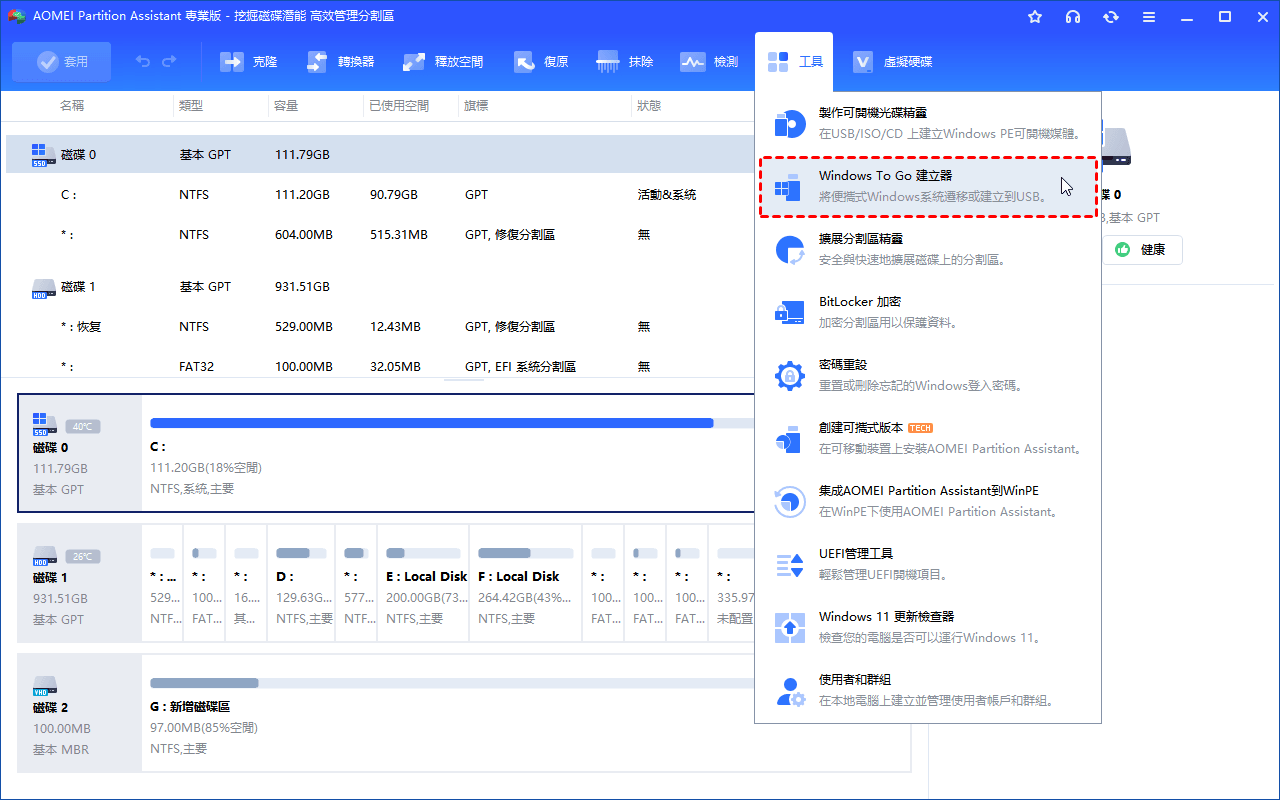Screen dimensions: 1280x800
Task: Select UEFI管理工具 menu item
Action: pos(928,564)
